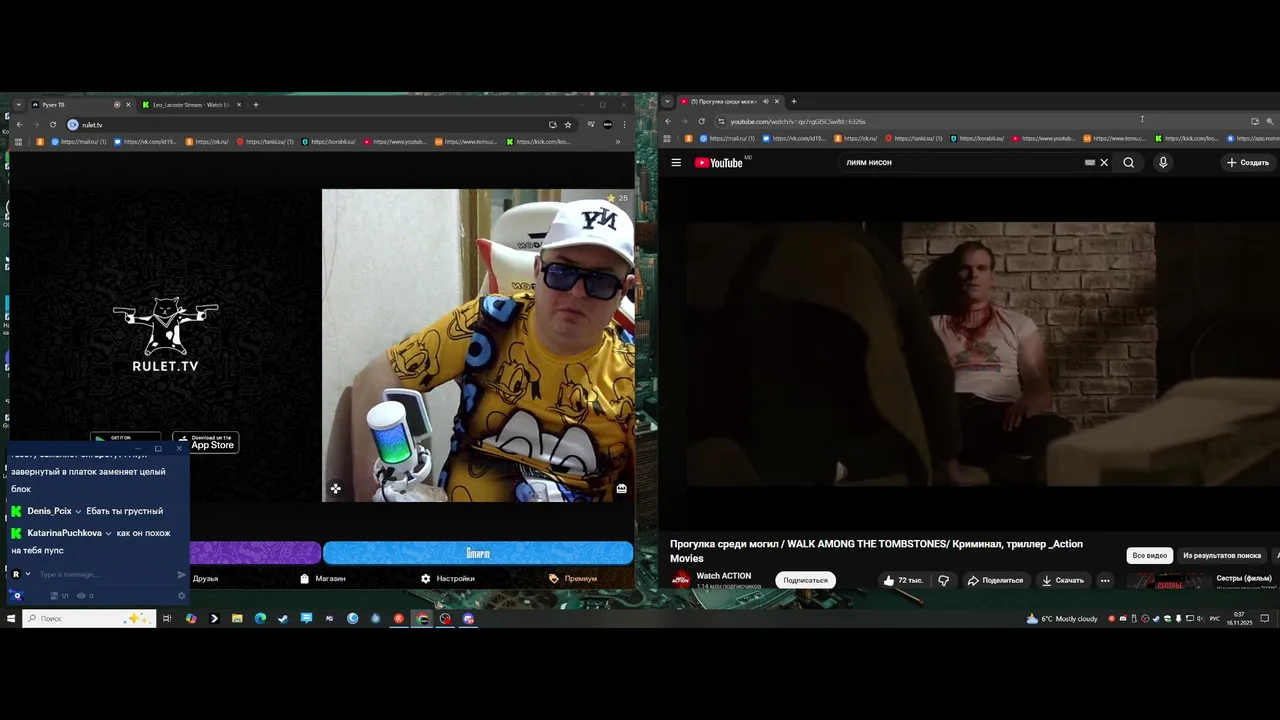Expand Denis_Pcix username dropdown in chat
Viewport: 1280px width, 720px height.
(x=78, y=511)
